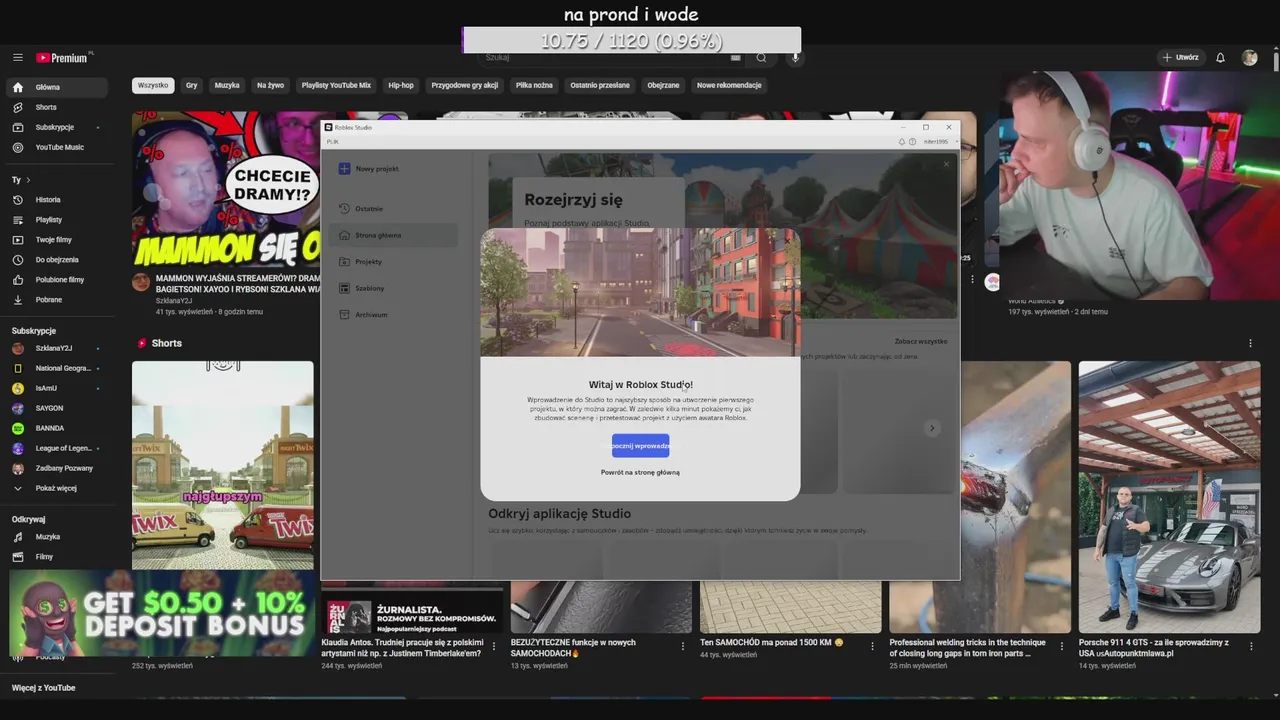Open the YouTube hamburger guide menu
The height and width of the screenshot is (720, 1280).
click(x=18, y=58)
